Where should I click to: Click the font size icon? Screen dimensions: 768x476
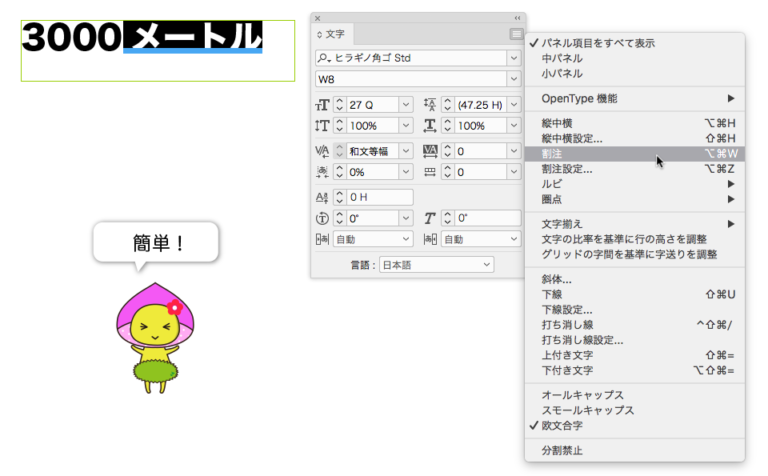click(321, 104)
